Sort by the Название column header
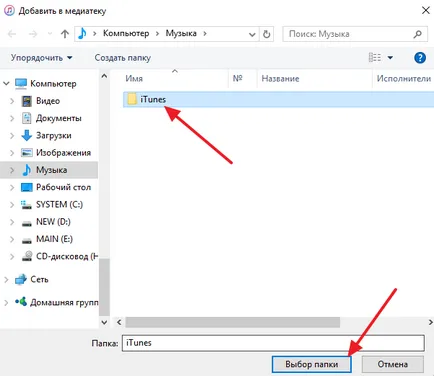 pyautogui.click(x=280, y=79)
